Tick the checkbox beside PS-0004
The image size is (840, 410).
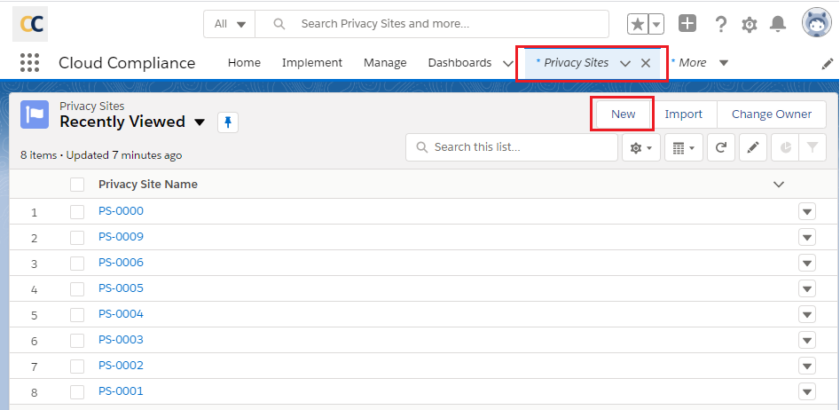(77, 315)
